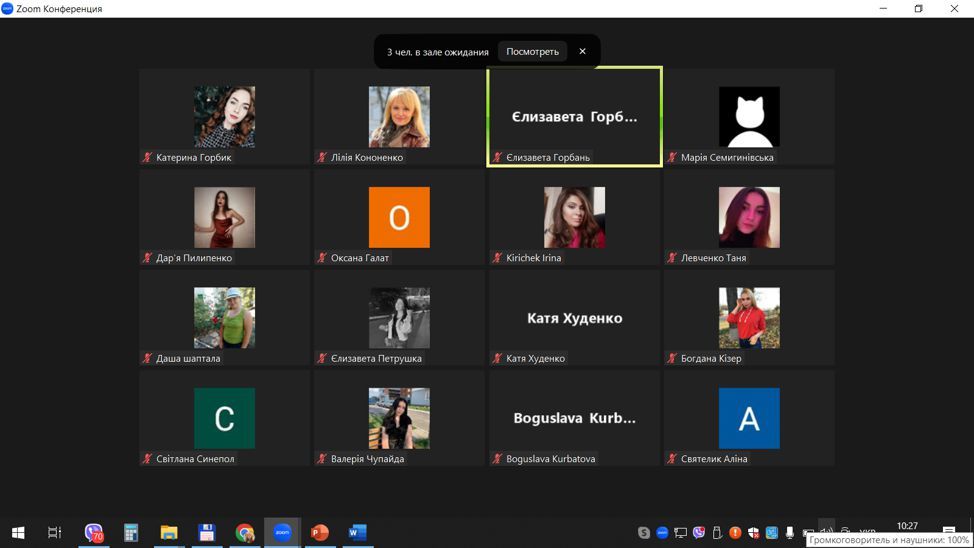Launch Google Chrome from the taskbar
The image size is (974, 548).
point(245,533)
